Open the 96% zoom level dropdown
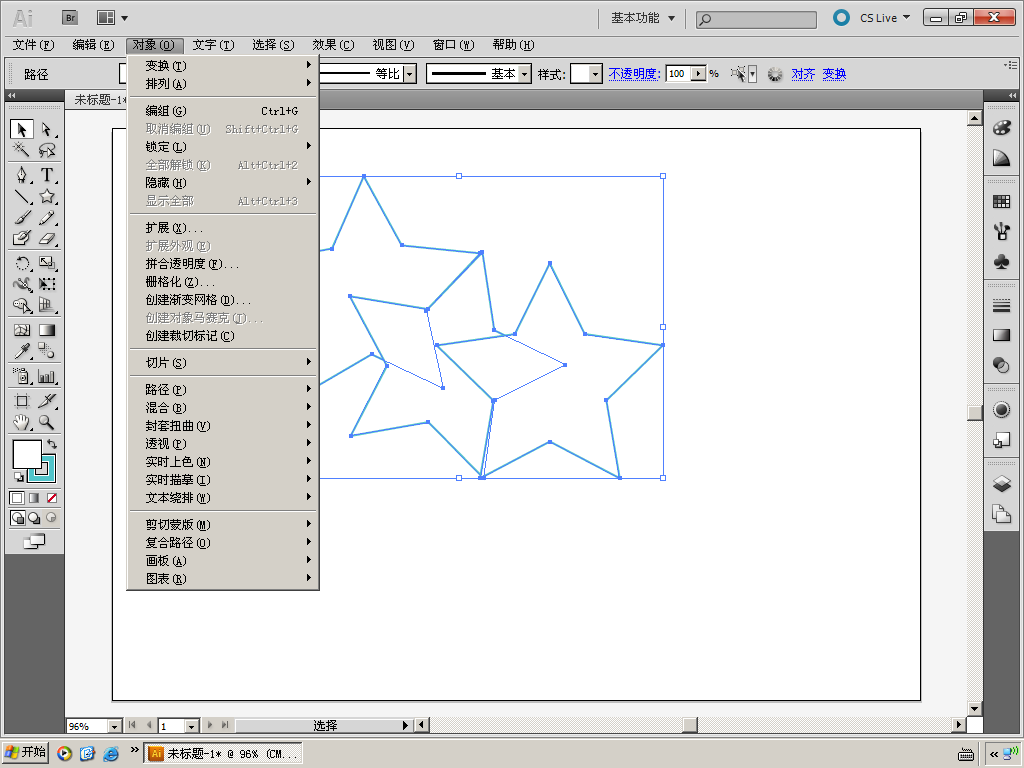The image size is (1024, 768). point(114,726)
